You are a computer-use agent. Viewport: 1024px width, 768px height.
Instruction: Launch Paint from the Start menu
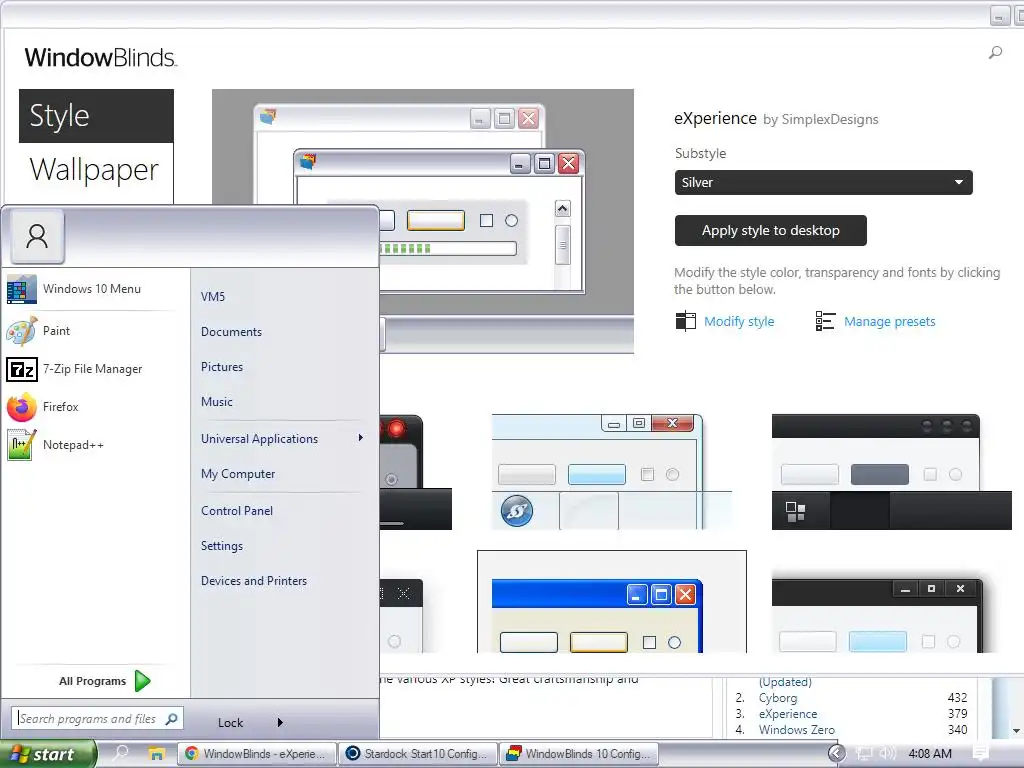click(x=91, y=331)
